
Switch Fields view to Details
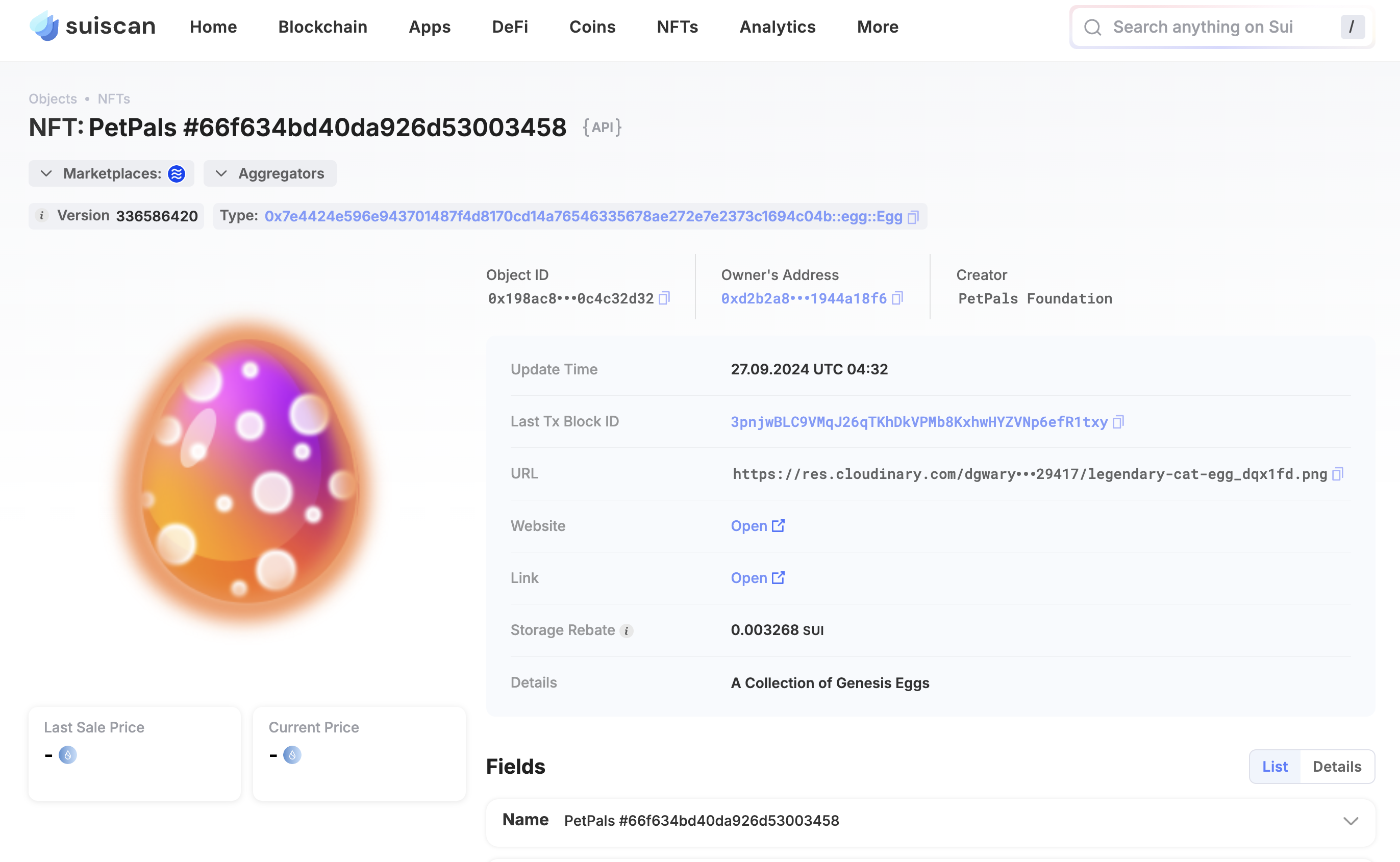[x=1336, y=766]
